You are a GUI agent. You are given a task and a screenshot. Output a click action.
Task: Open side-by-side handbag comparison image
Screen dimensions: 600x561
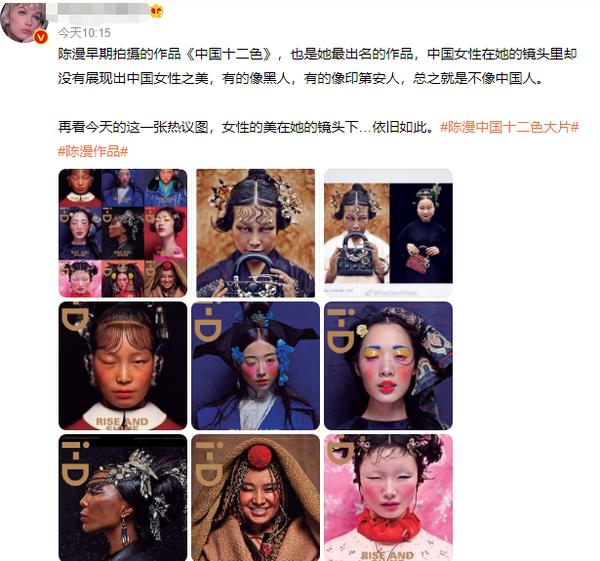tap(388, 233)
